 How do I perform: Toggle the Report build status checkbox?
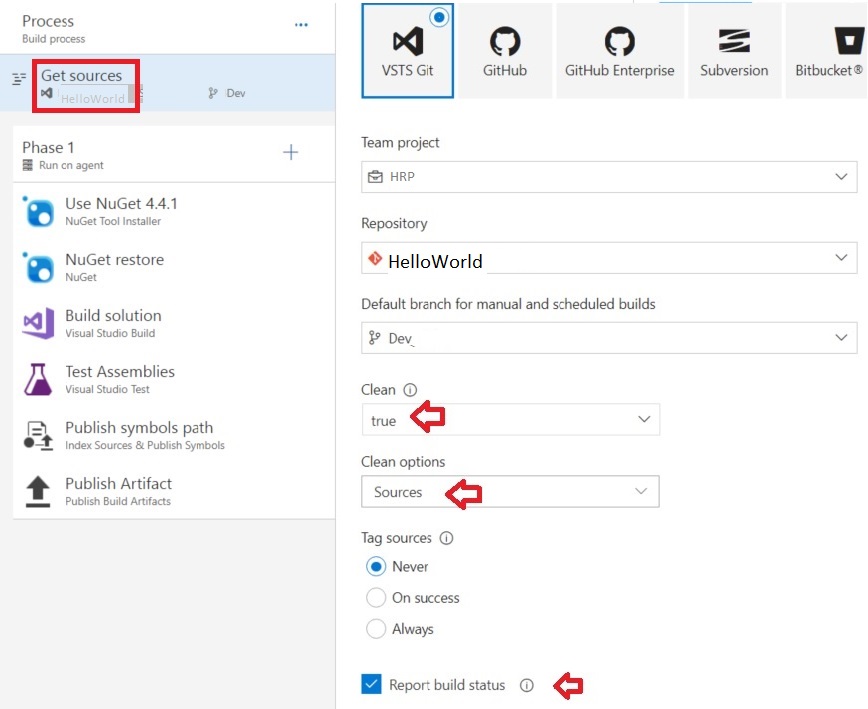pos(371,685)
